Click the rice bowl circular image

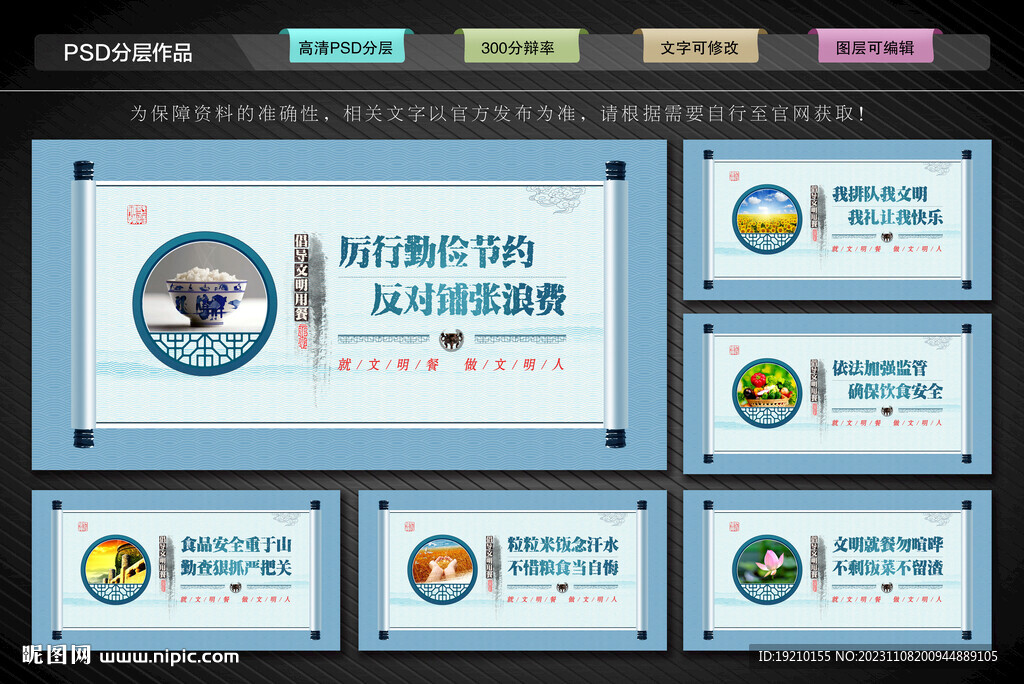point(204,303)
